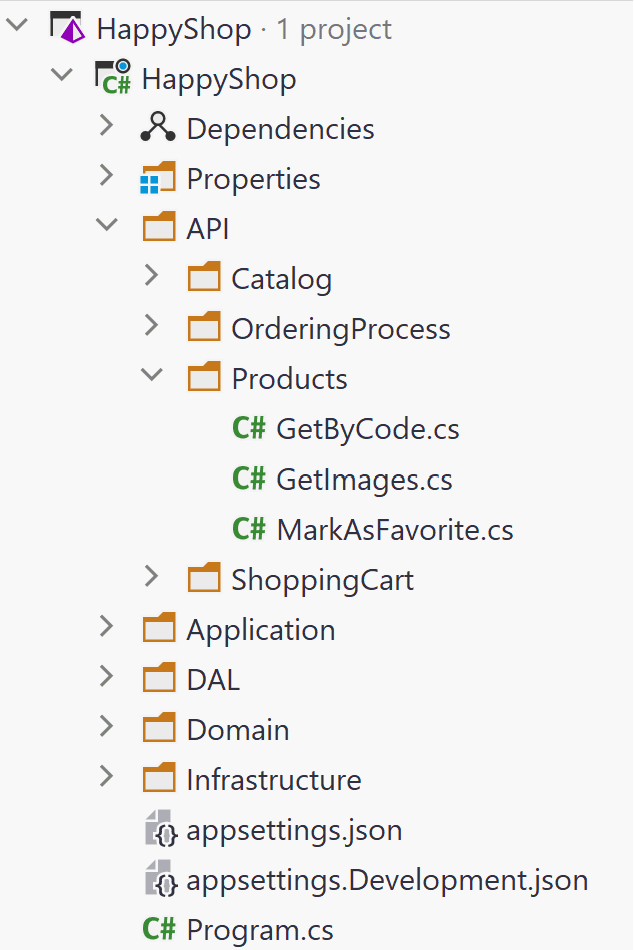Expand the Application folder
The height and width of the screenshot is (950, 634).
click(107, 626)
